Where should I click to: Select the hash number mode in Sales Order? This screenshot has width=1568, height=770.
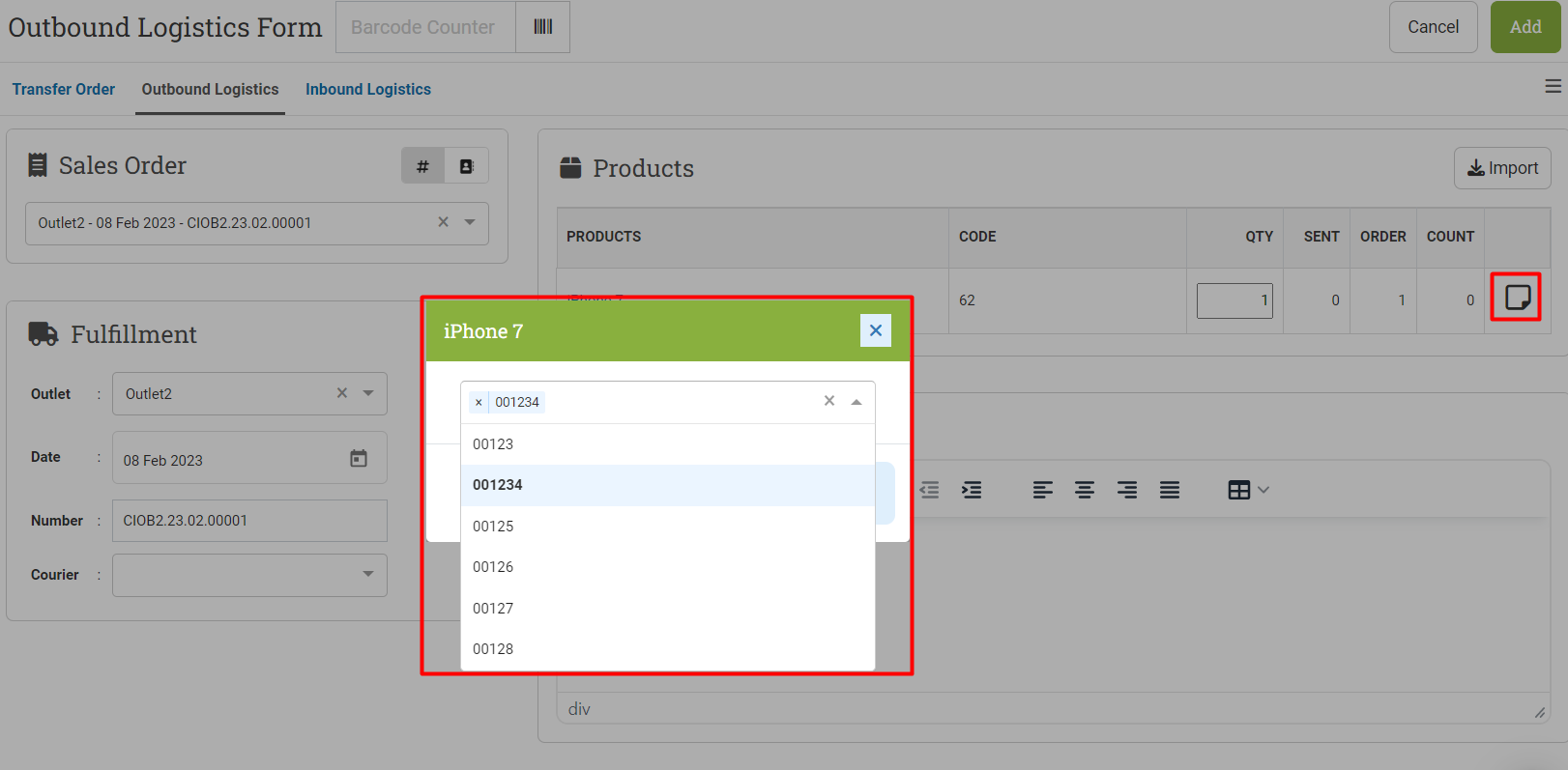[x=422, y=166]
